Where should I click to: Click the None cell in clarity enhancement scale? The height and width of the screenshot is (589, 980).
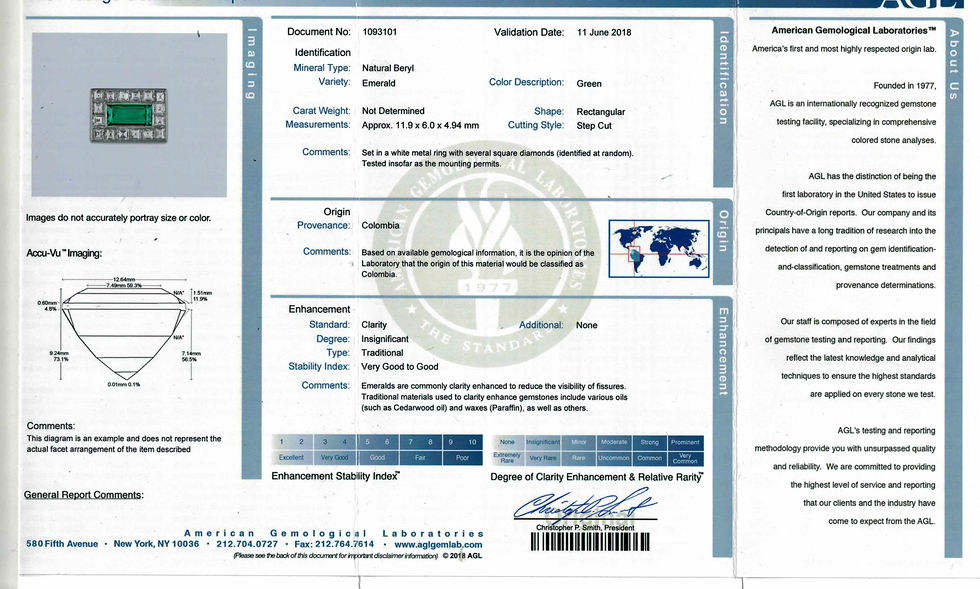tap(508, 442)
